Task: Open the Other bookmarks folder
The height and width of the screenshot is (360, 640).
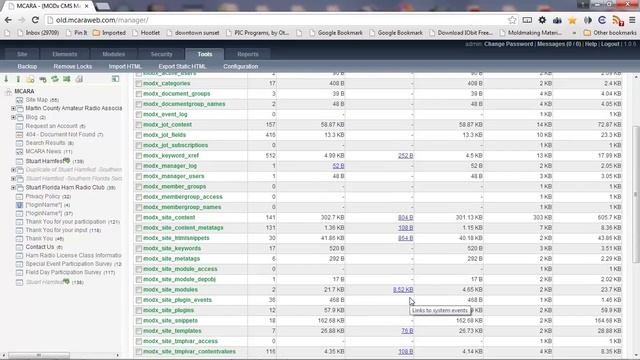Action: (610, 33)
